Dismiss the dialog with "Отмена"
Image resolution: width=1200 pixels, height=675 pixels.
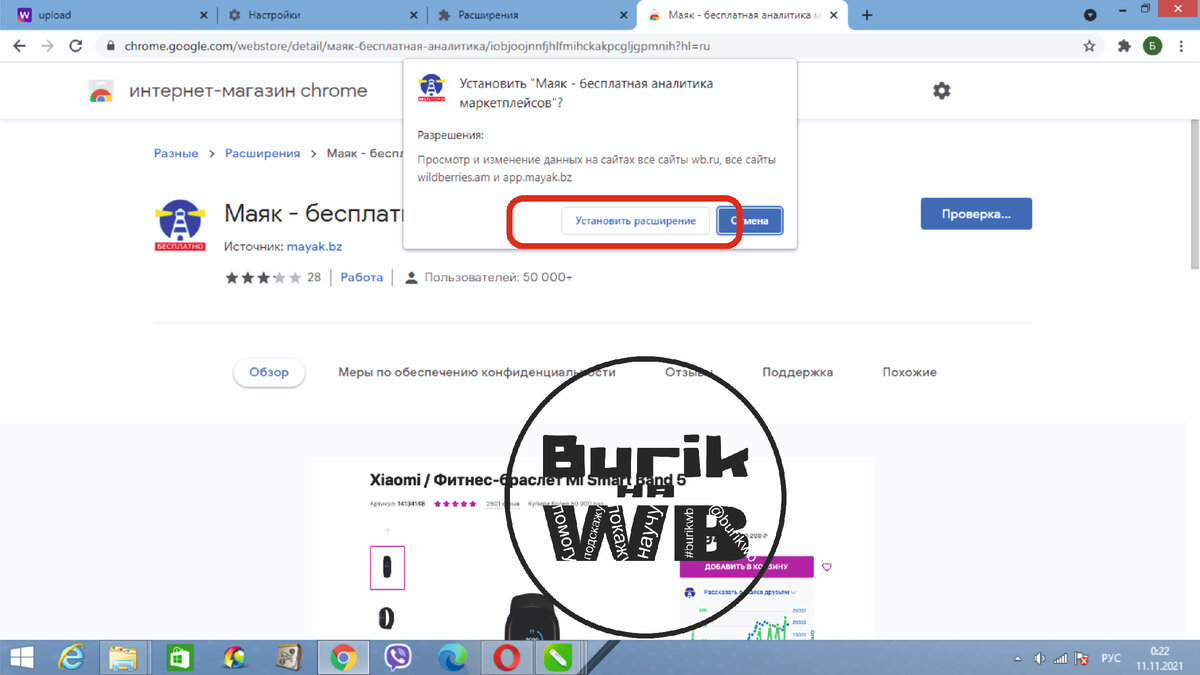tap(750, 221)
